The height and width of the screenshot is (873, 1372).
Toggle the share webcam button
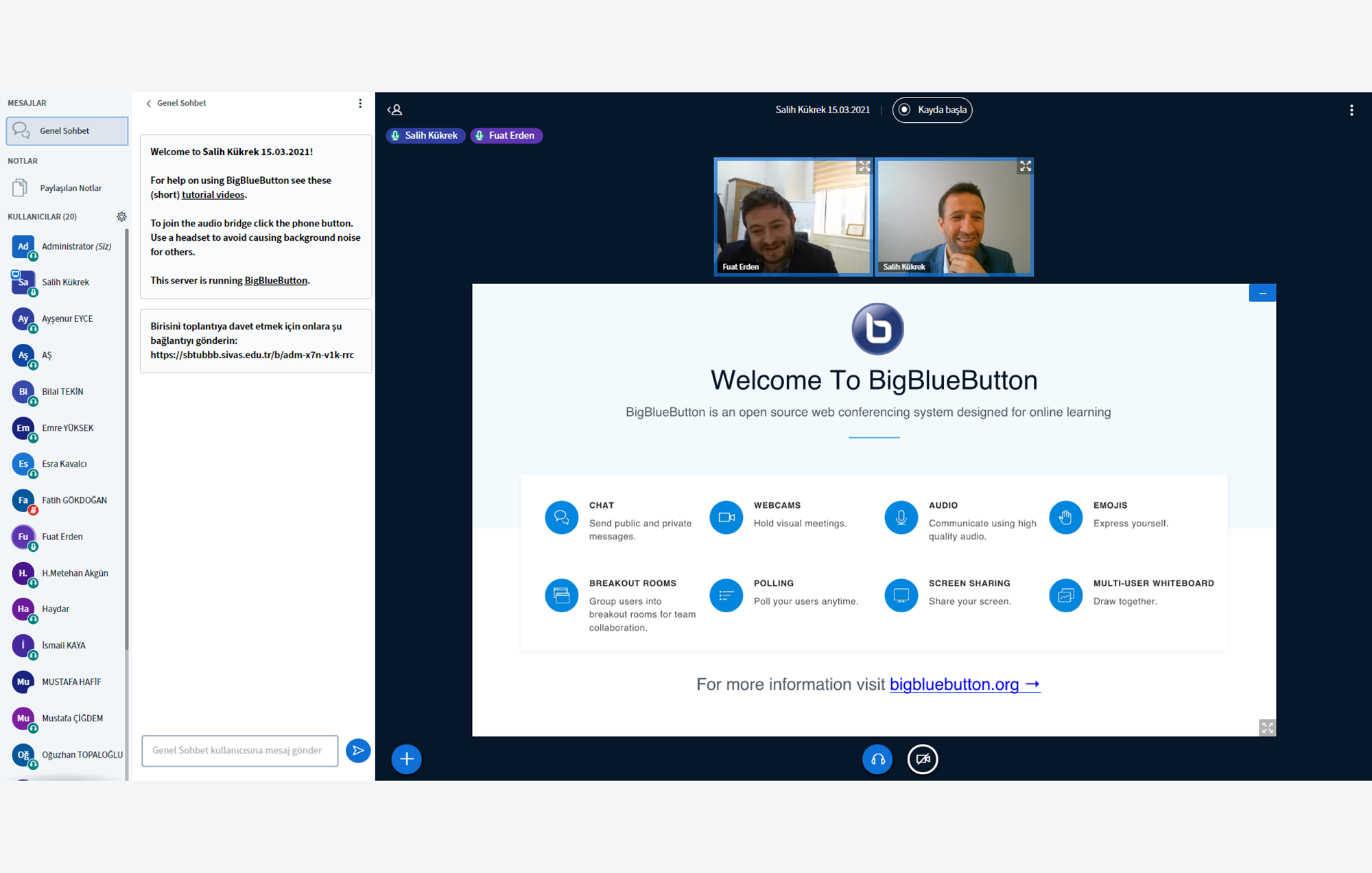[x=923, y=759]
